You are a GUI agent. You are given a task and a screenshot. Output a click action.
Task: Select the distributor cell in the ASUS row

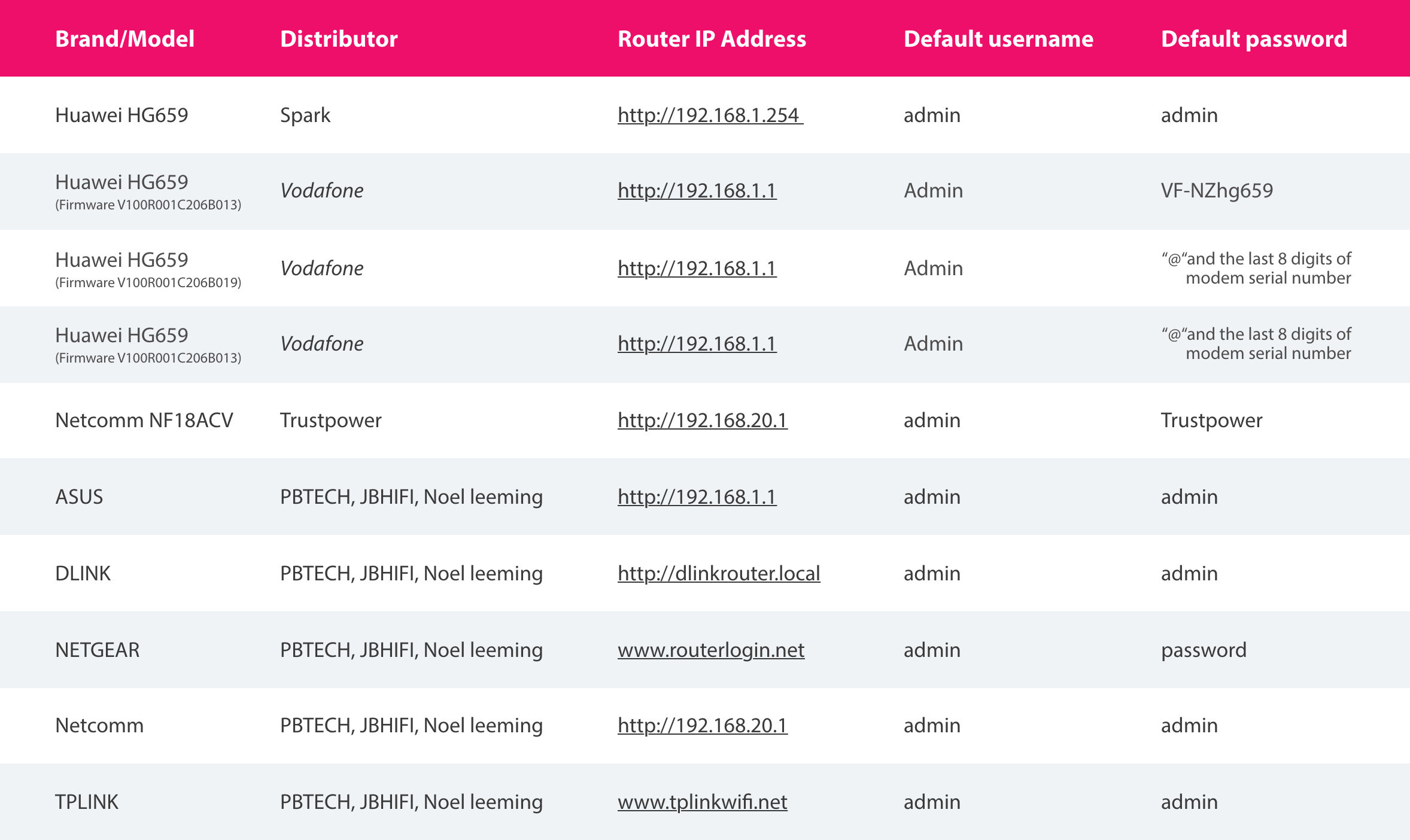(411, 497)
